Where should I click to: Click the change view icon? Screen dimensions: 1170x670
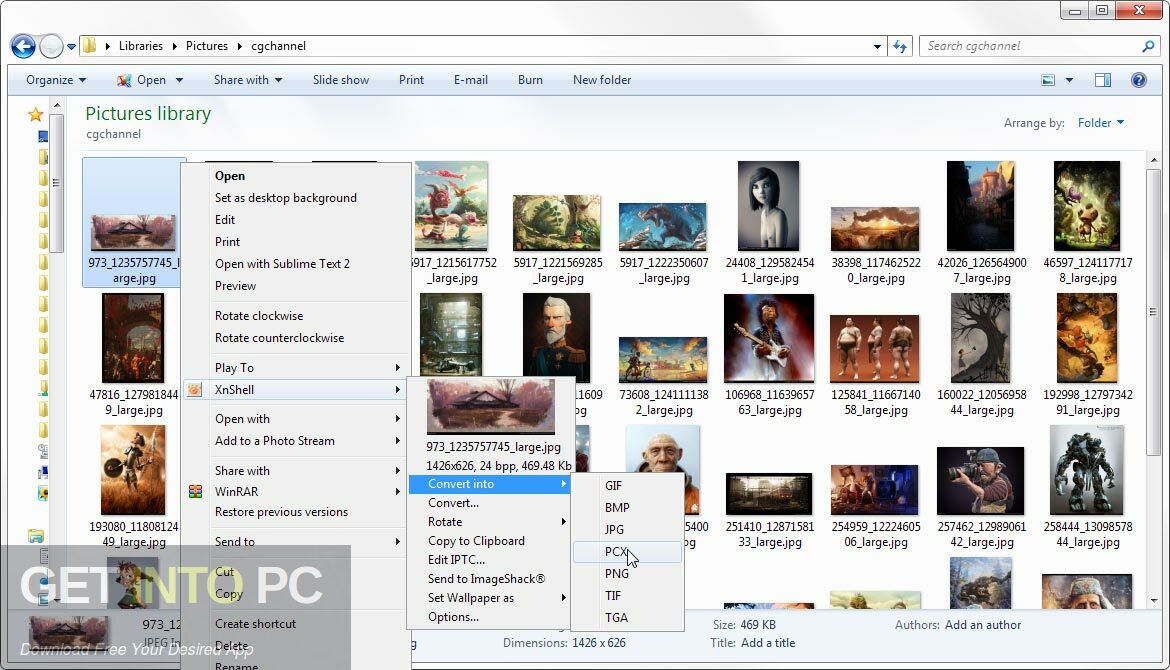[x=1048, y=80]
